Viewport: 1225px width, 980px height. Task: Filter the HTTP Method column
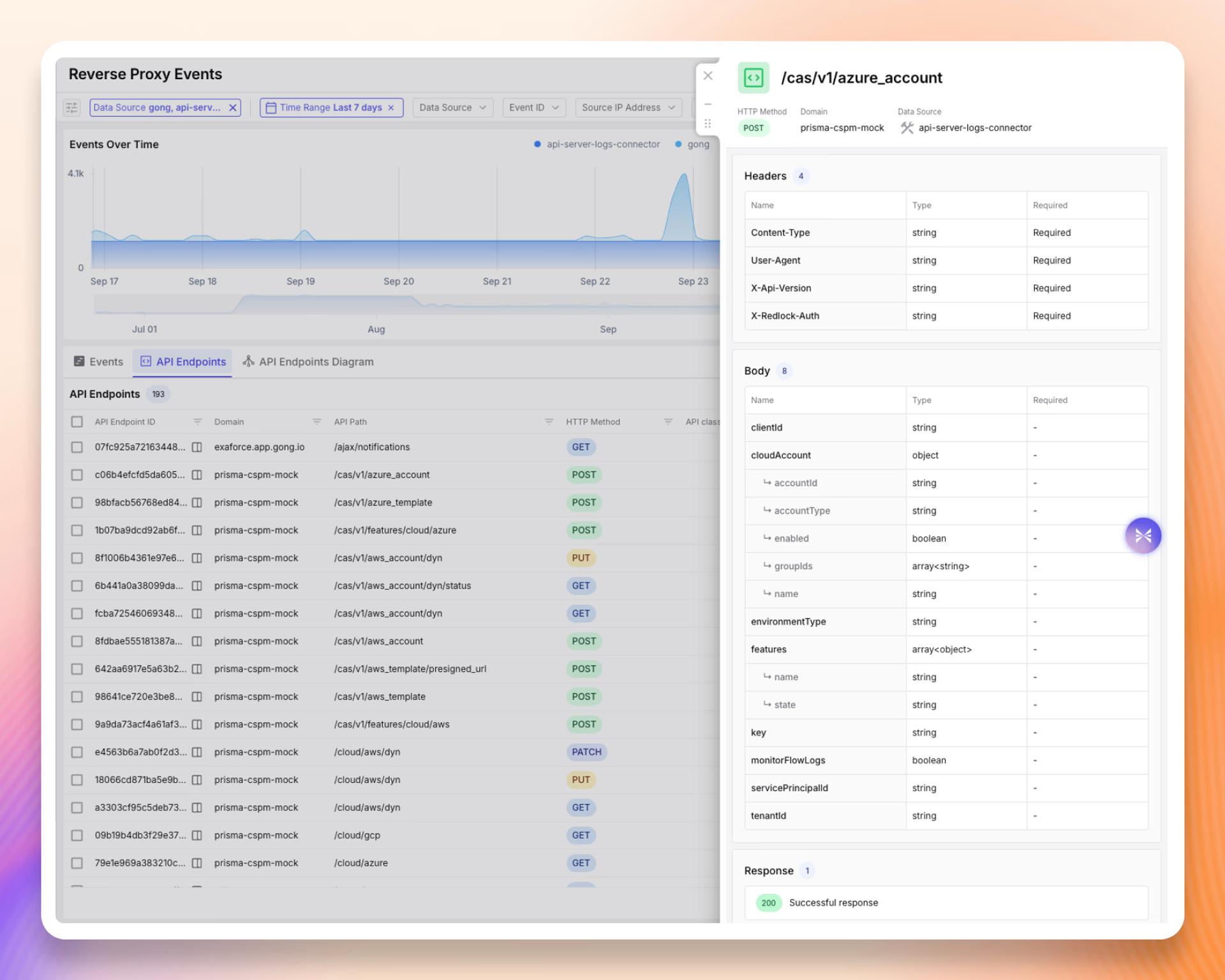pos(668,422)
